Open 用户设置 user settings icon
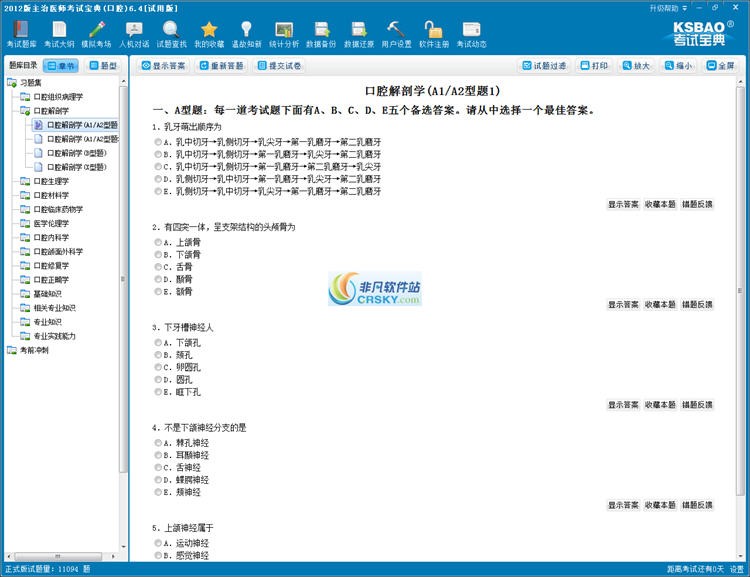The height and width of the screenshot is (577, 750). pos(396,34)
